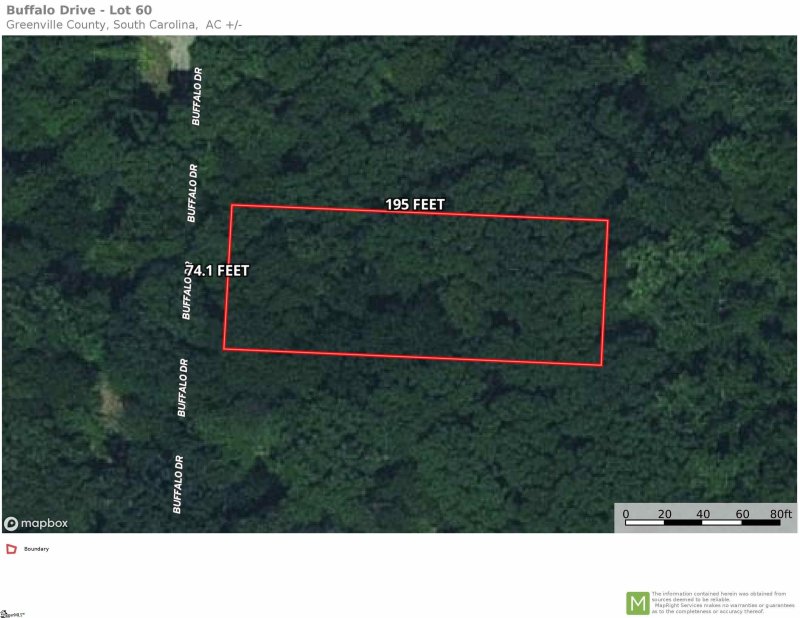Click the northernmost BUFFALO DR road label
Screen dimensions: 800x618
[x=197, y=96]
